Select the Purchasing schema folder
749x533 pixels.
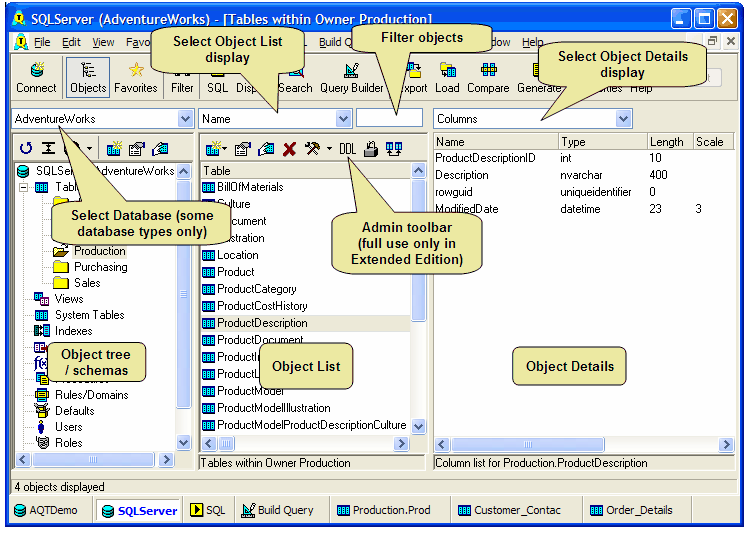click(x=100, y=266)
